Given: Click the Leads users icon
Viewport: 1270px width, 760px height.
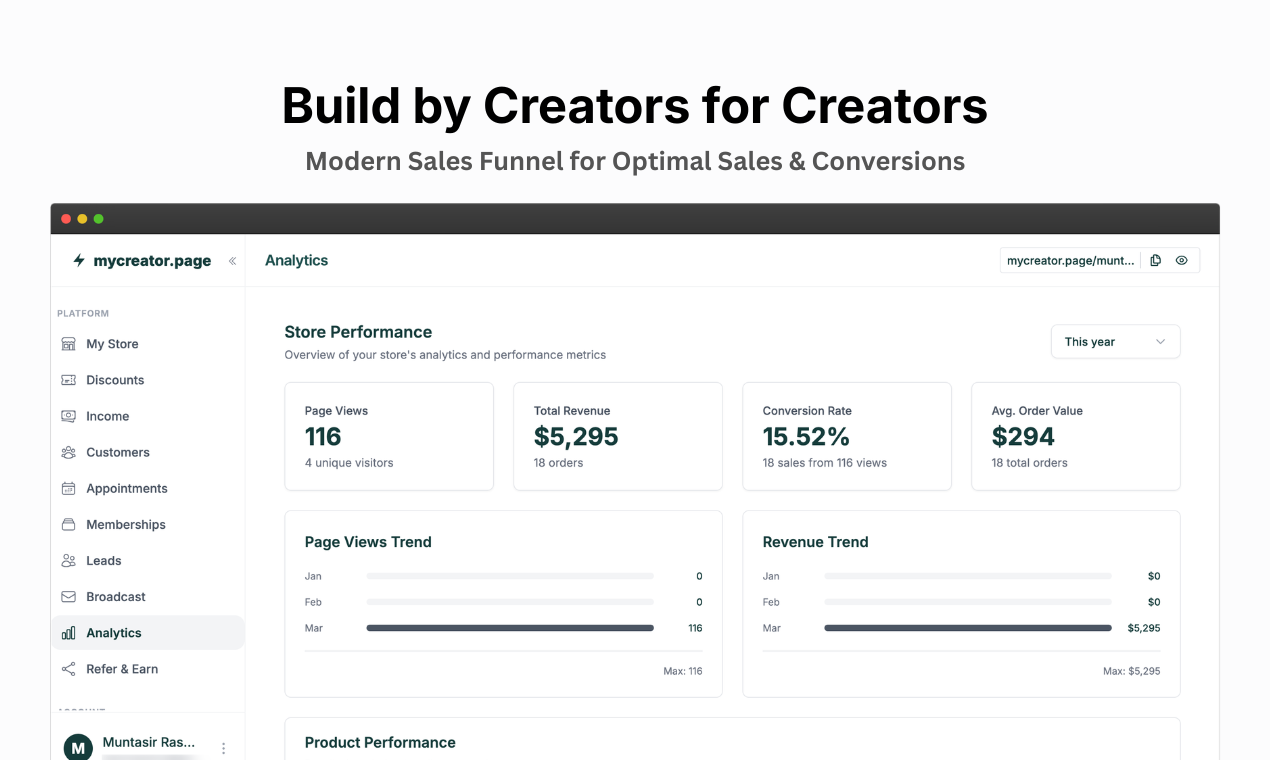Looking at the screenshot, I should (x=68, y=561).
